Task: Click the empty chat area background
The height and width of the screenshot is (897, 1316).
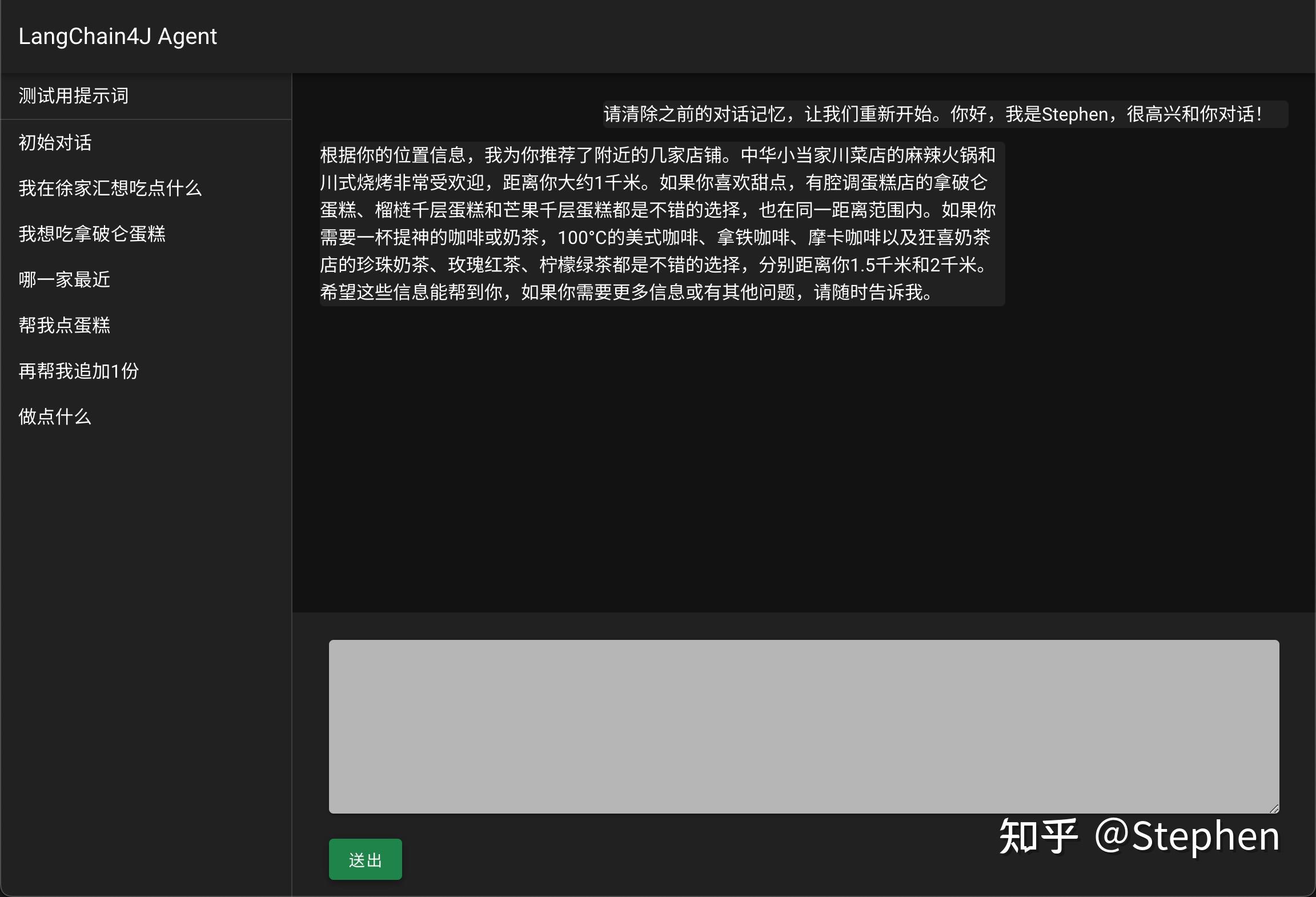Action: point(800,457)
